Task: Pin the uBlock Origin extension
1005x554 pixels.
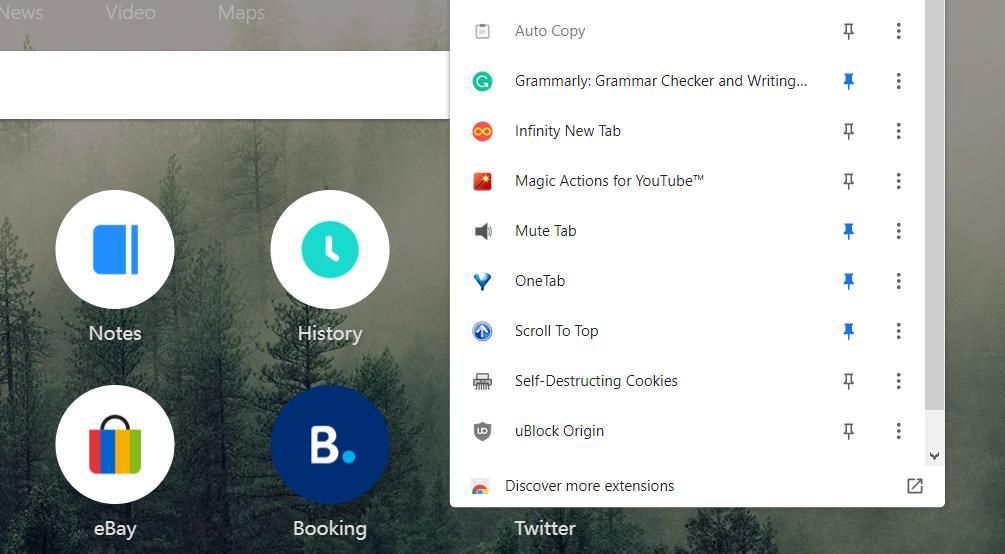Action: click(x=849, y=431)
